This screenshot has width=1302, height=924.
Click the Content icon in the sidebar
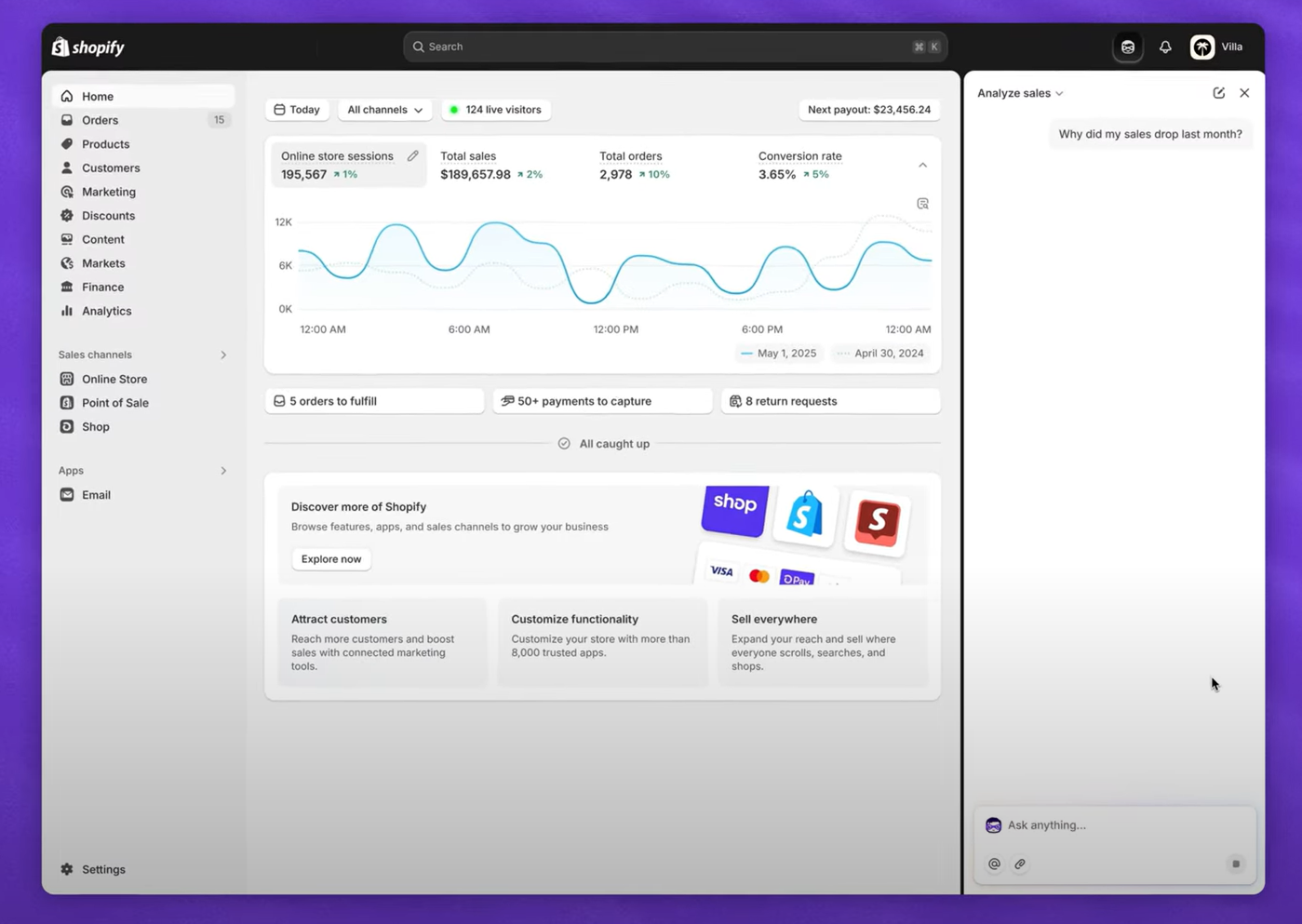(x=67, y=239)
